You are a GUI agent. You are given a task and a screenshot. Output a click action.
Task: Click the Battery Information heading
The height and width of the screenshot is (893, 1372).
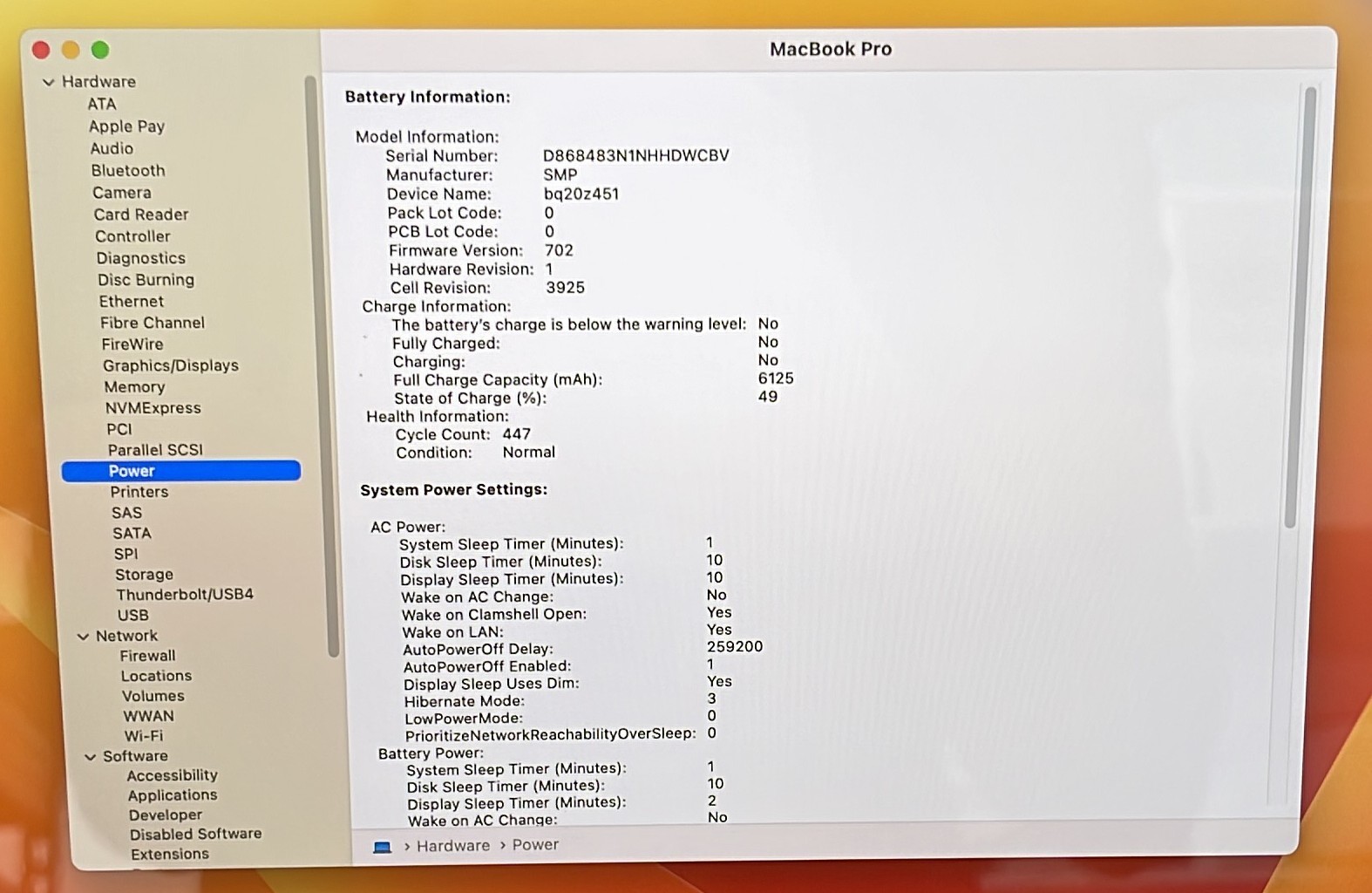click(x=428, y=97)
